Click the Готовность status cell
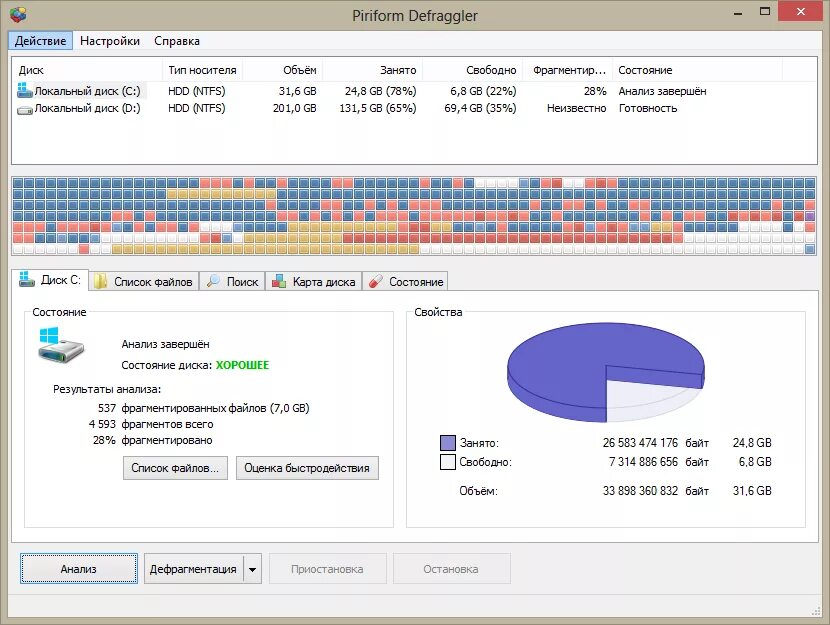 [x=648, y=108]
